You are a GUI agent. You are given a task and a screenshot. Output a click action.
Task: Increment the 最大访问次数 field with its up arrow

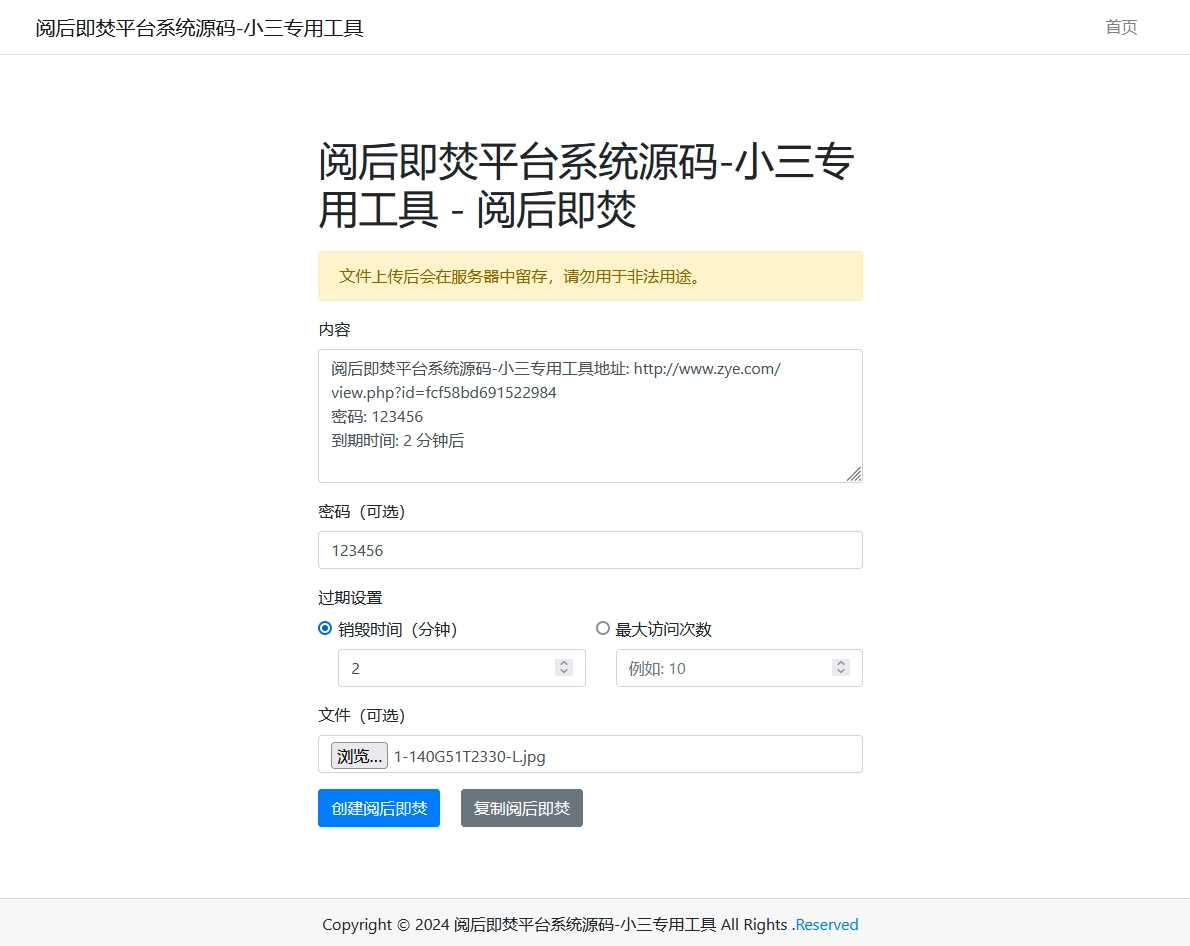click(840, 662)
